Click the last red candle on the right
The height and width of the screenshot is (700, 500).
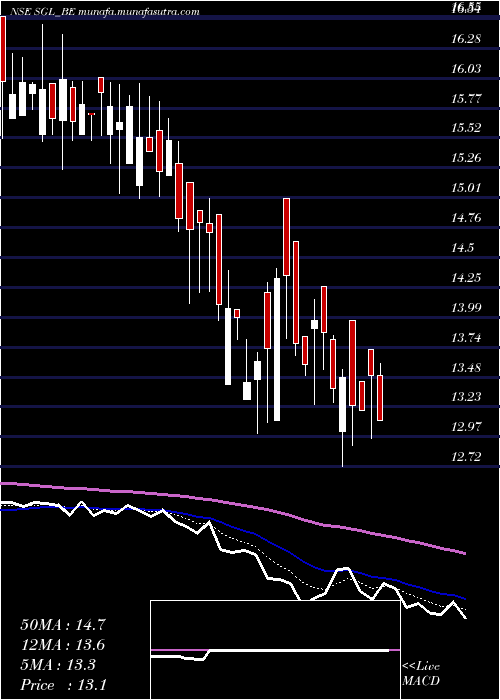click(380, 398)
